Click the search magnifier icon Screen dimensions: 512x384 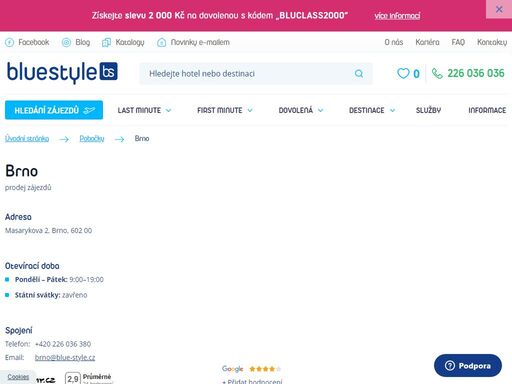(359, 74)
